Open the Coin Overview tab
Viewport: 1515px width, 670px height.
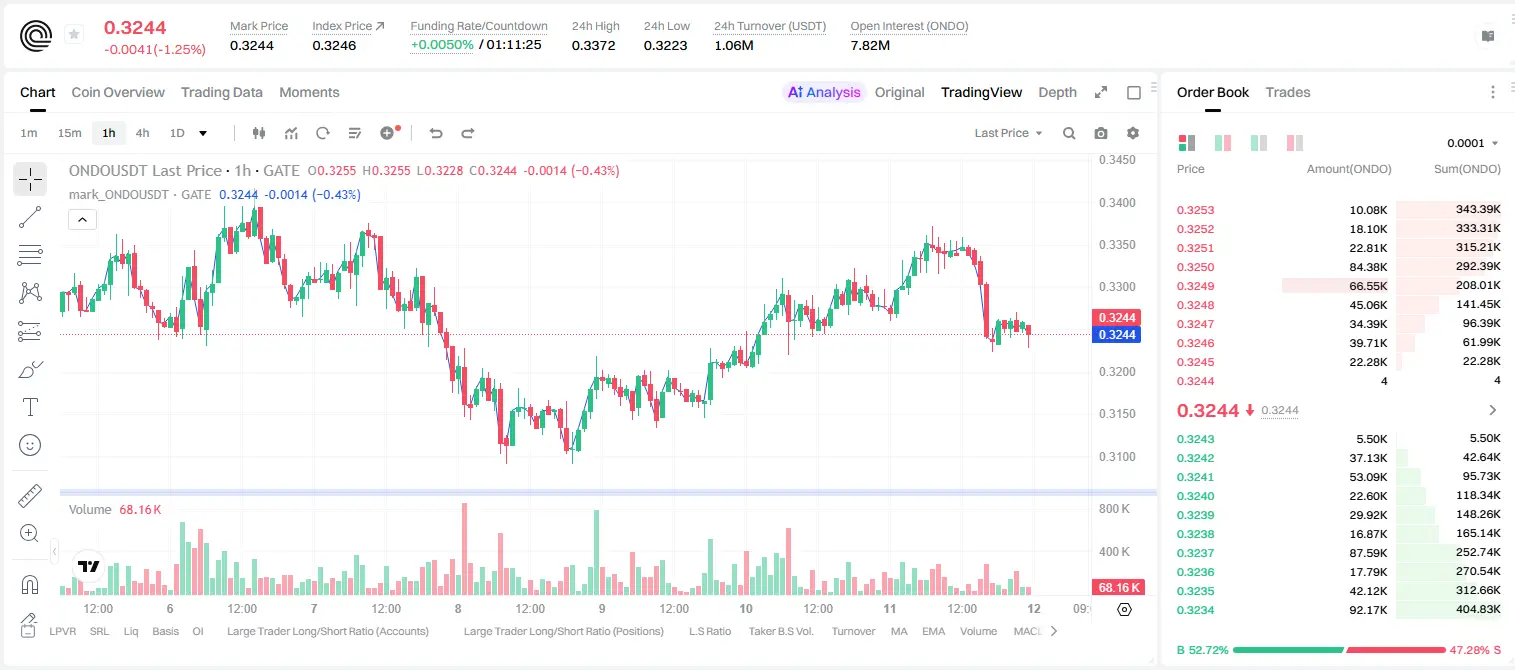click(x=118, y=92)
